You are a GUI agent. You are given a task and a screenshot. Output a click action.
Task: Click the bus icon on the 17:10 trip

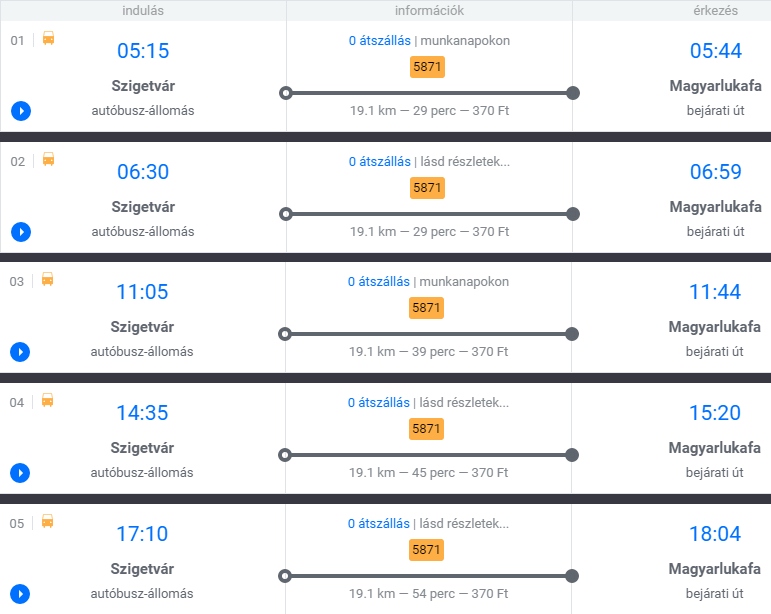tap(48, 521)
